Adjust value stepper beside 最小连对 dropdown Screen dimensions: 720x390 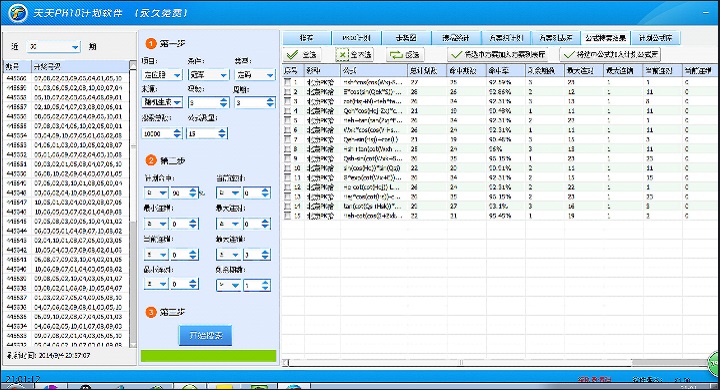[x=184, y=284]
